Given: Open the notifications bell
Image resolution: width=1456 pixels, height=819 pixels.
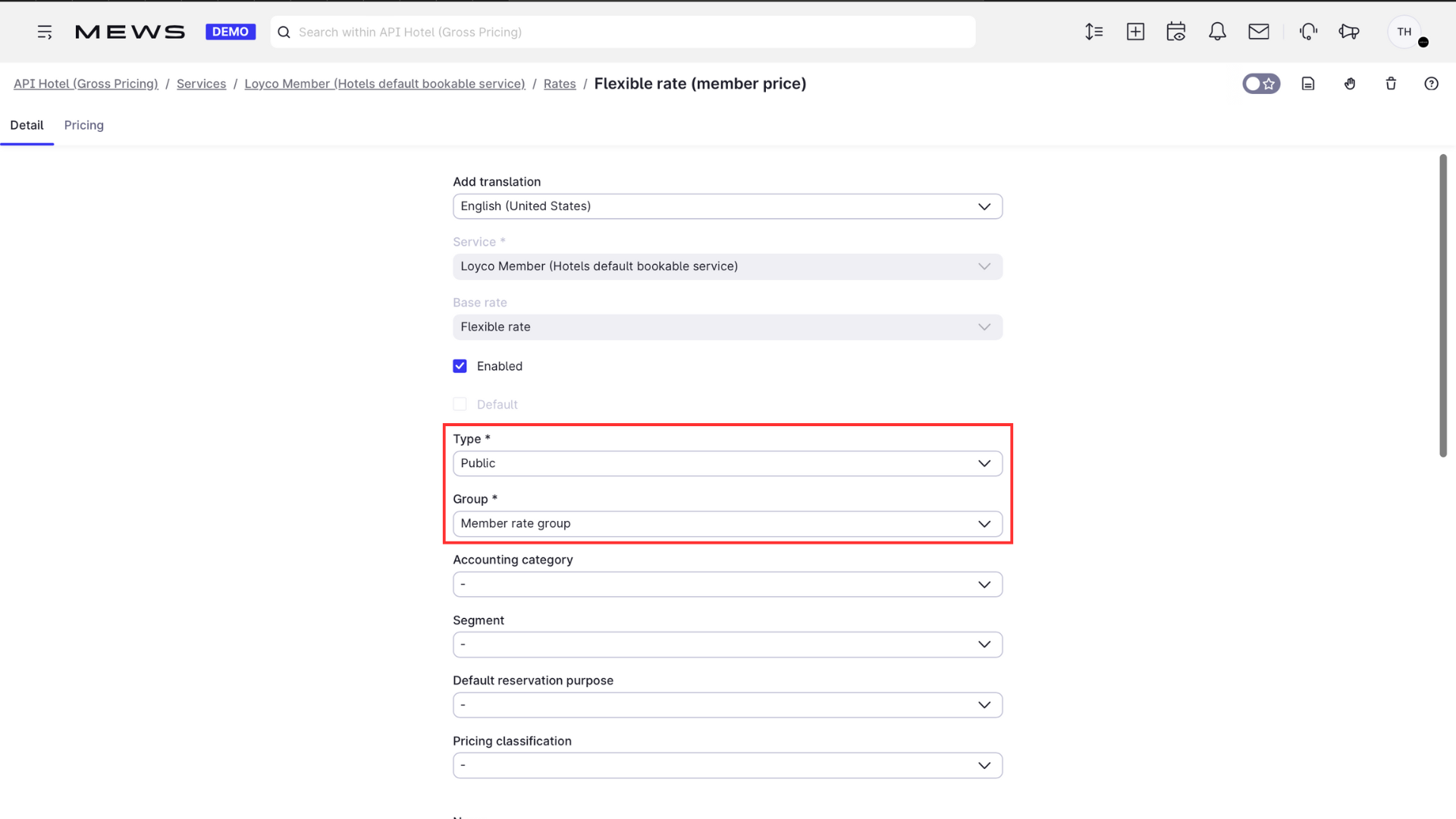Looking at the screenshot, I should (1217, 32).
